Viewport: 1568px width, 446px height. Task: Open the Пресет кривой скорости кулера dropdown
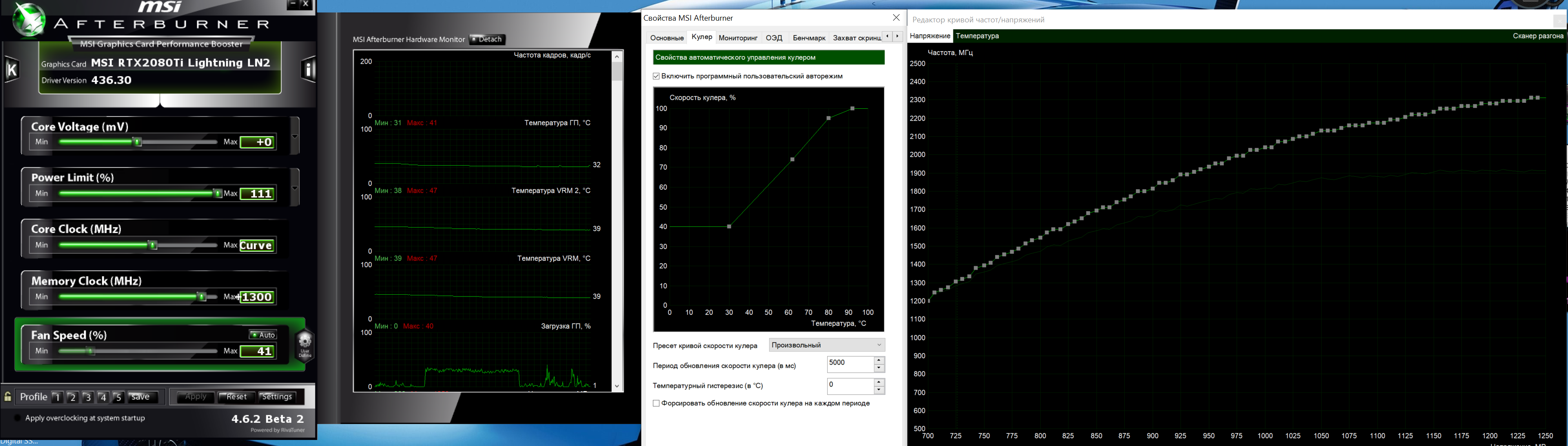[x=826, y=345]
